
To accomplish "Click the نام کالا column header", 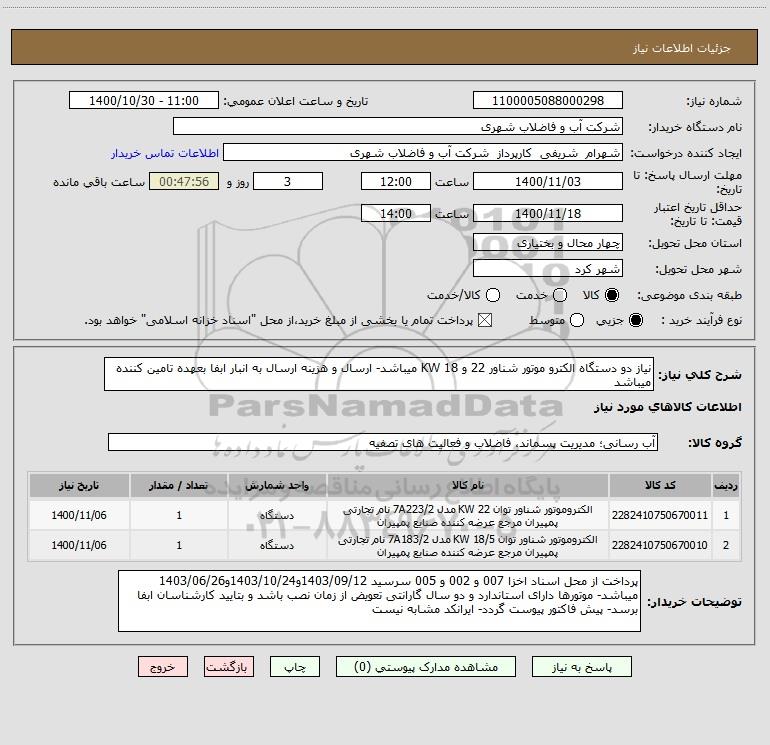I will (468, 485).
